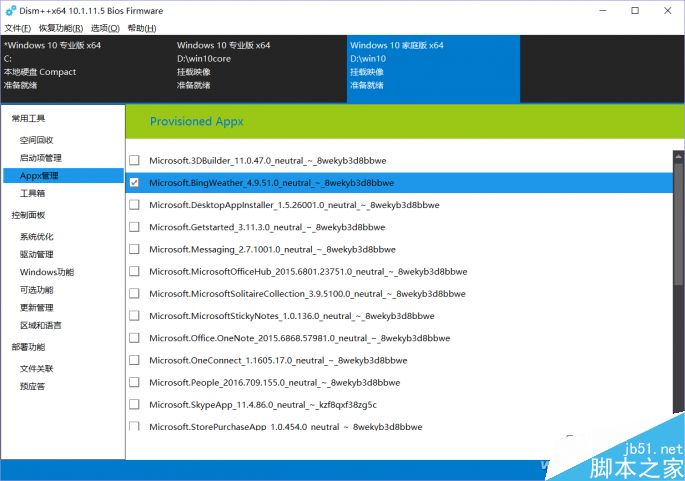
Task: Click the Appx list vertical scrollbar thumb
Action: (678, 225)
